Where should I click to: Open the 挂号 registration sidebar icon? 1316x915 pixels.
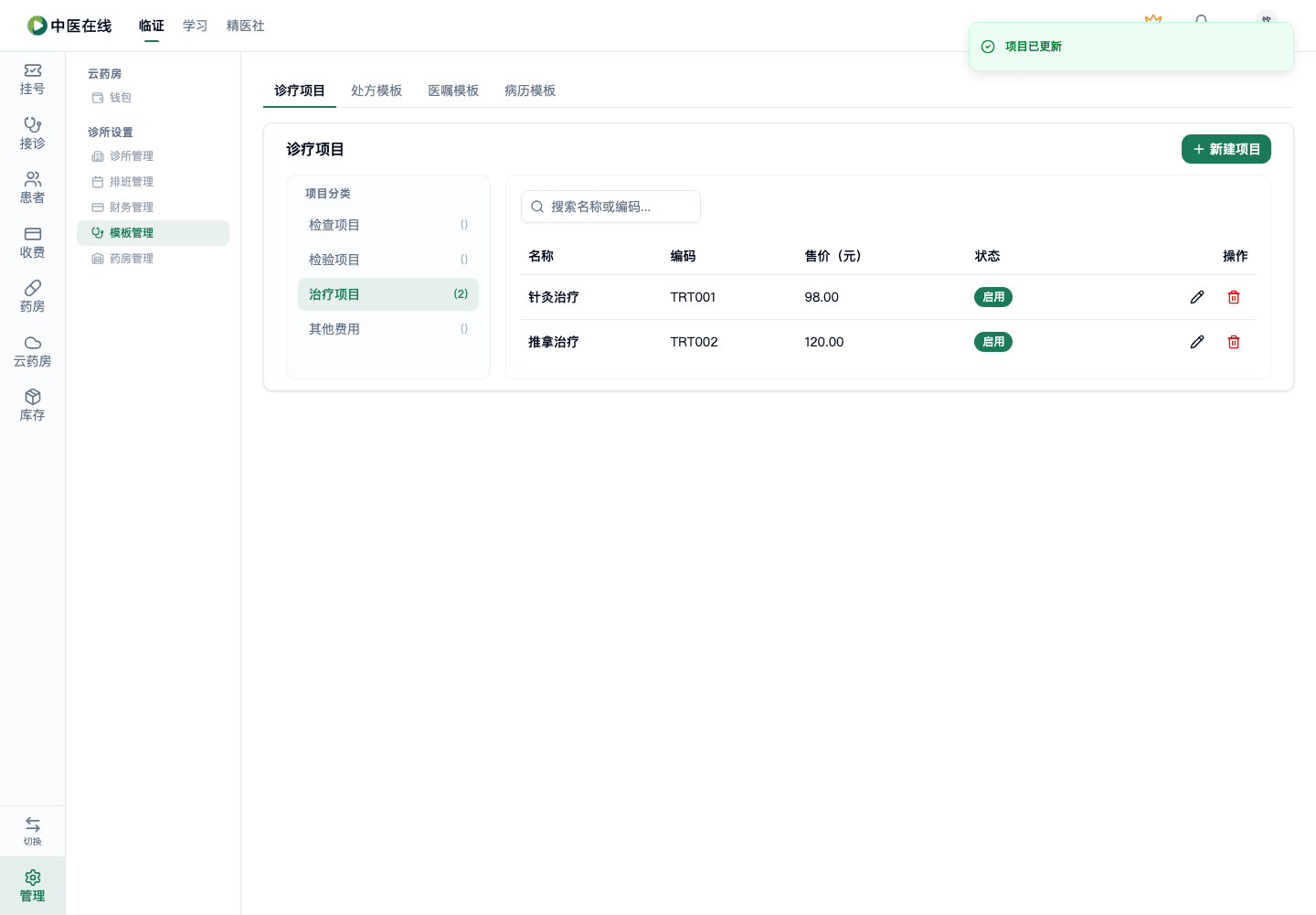pos(32,80)
